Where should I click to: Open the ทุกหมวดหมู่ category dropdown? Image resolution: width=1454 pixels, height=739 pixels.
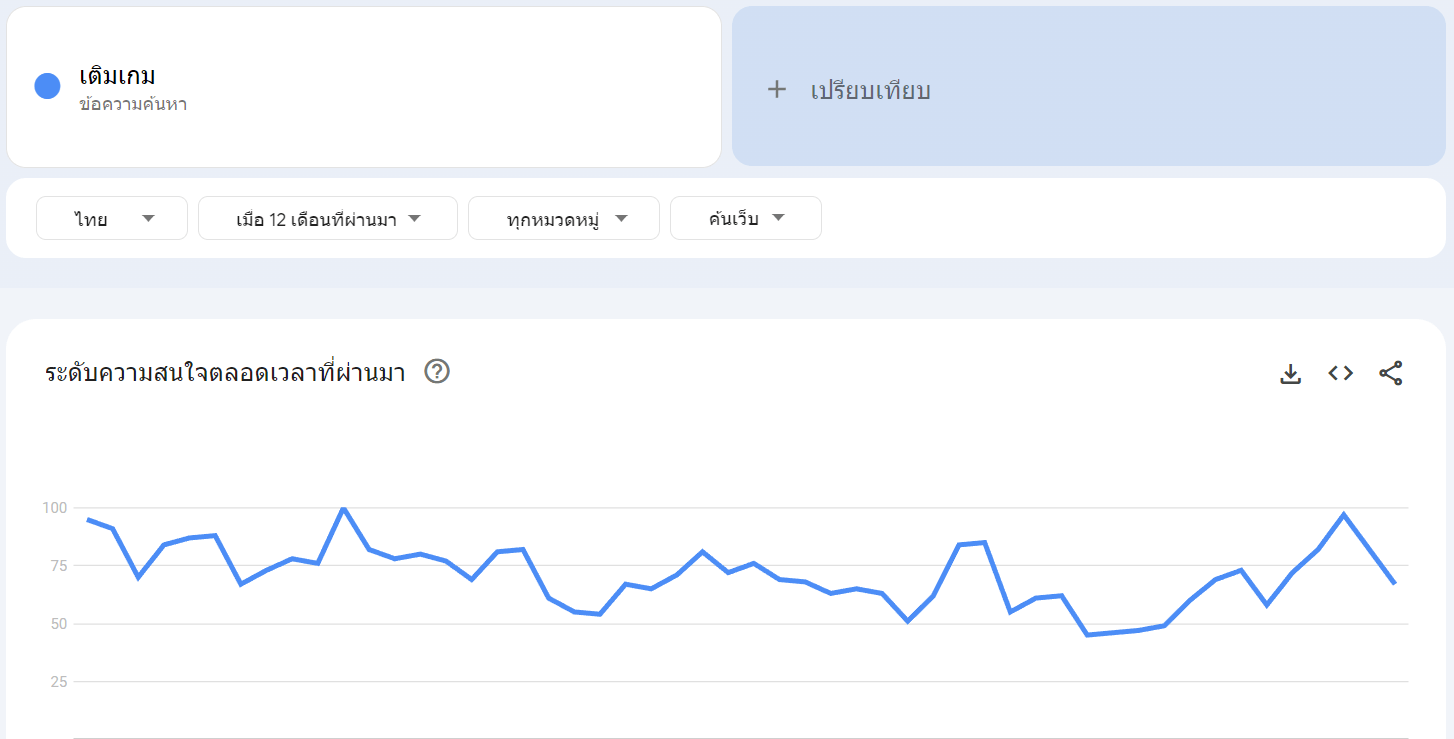click(563, 217)
